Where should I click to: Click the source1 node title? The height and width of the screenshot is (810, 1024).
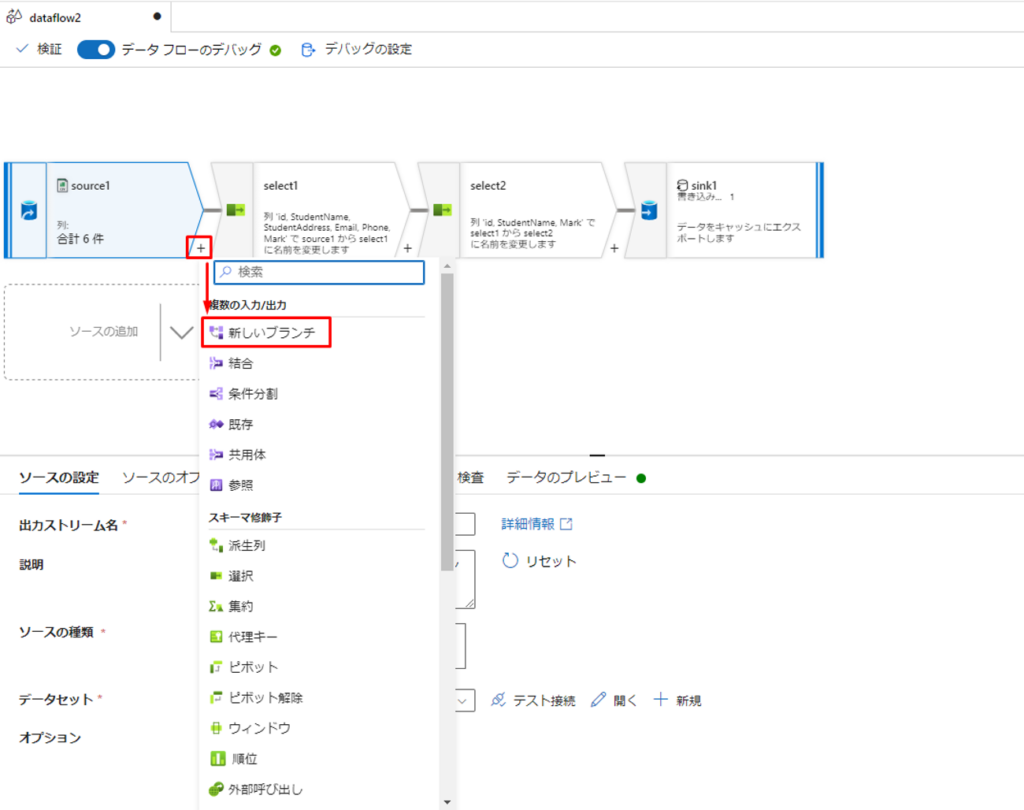90,186
